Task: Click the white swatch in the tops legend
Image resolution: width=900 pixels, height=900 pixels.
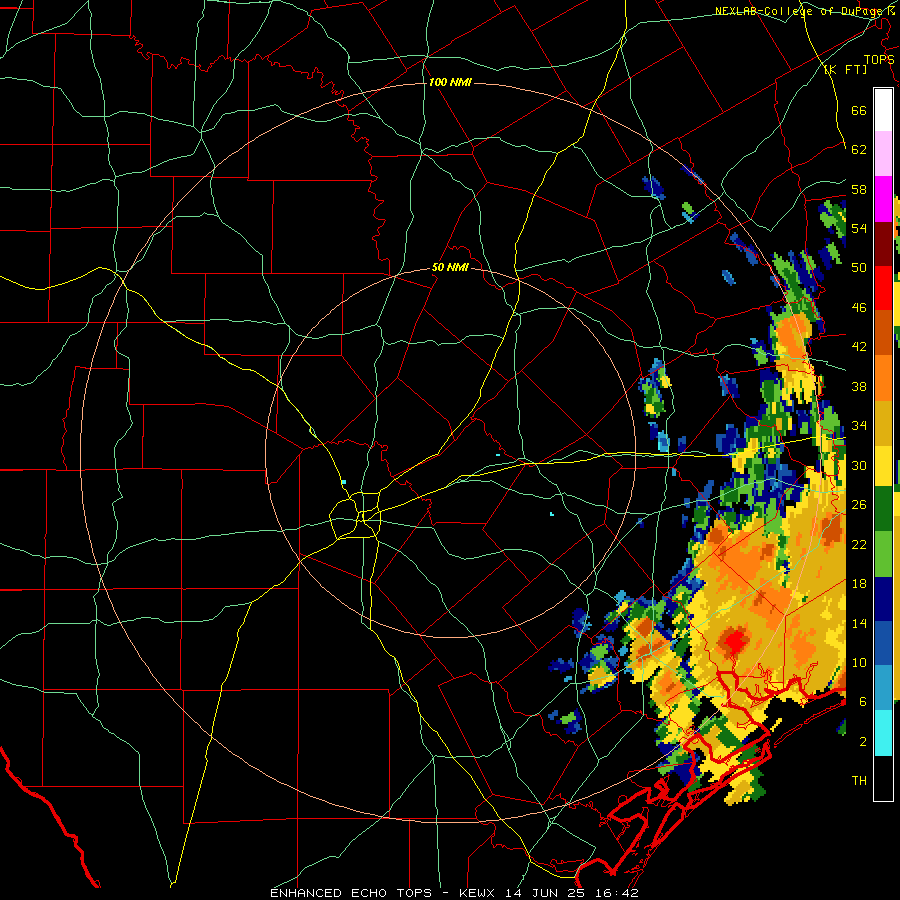Action: (x=883, y=110)
